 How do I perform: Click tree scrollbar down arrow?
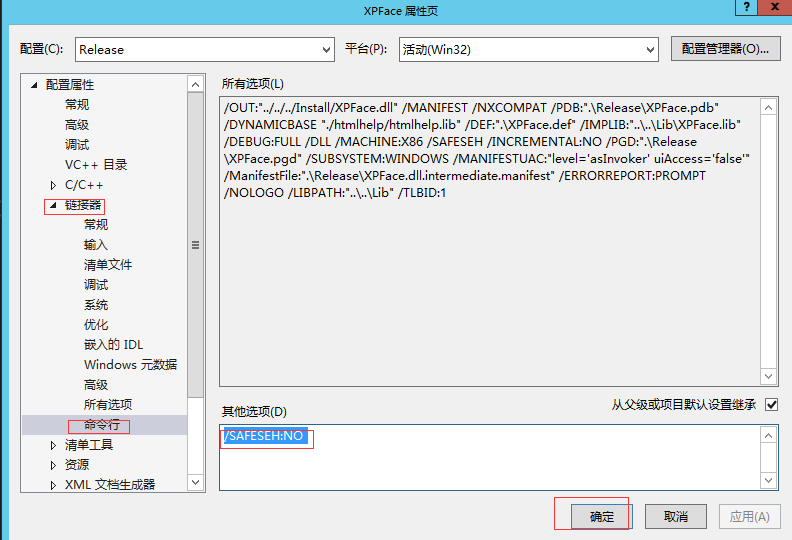tap(195, 482)
